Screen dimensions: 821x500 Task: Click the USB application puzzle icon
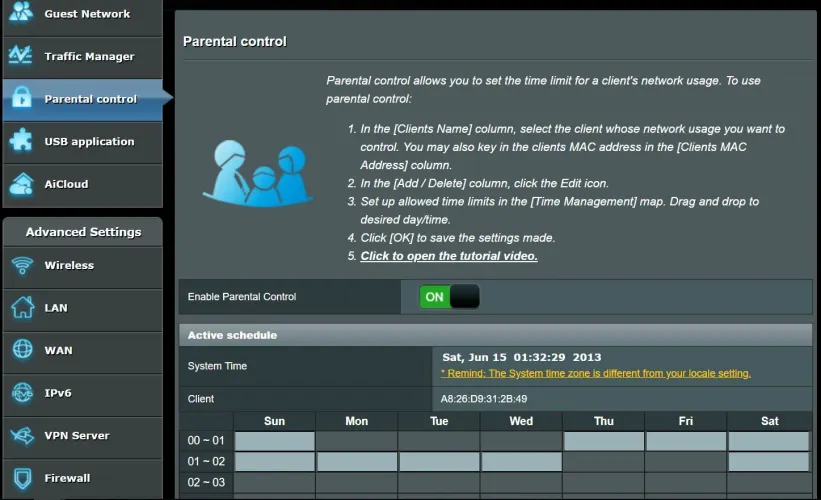22,141
